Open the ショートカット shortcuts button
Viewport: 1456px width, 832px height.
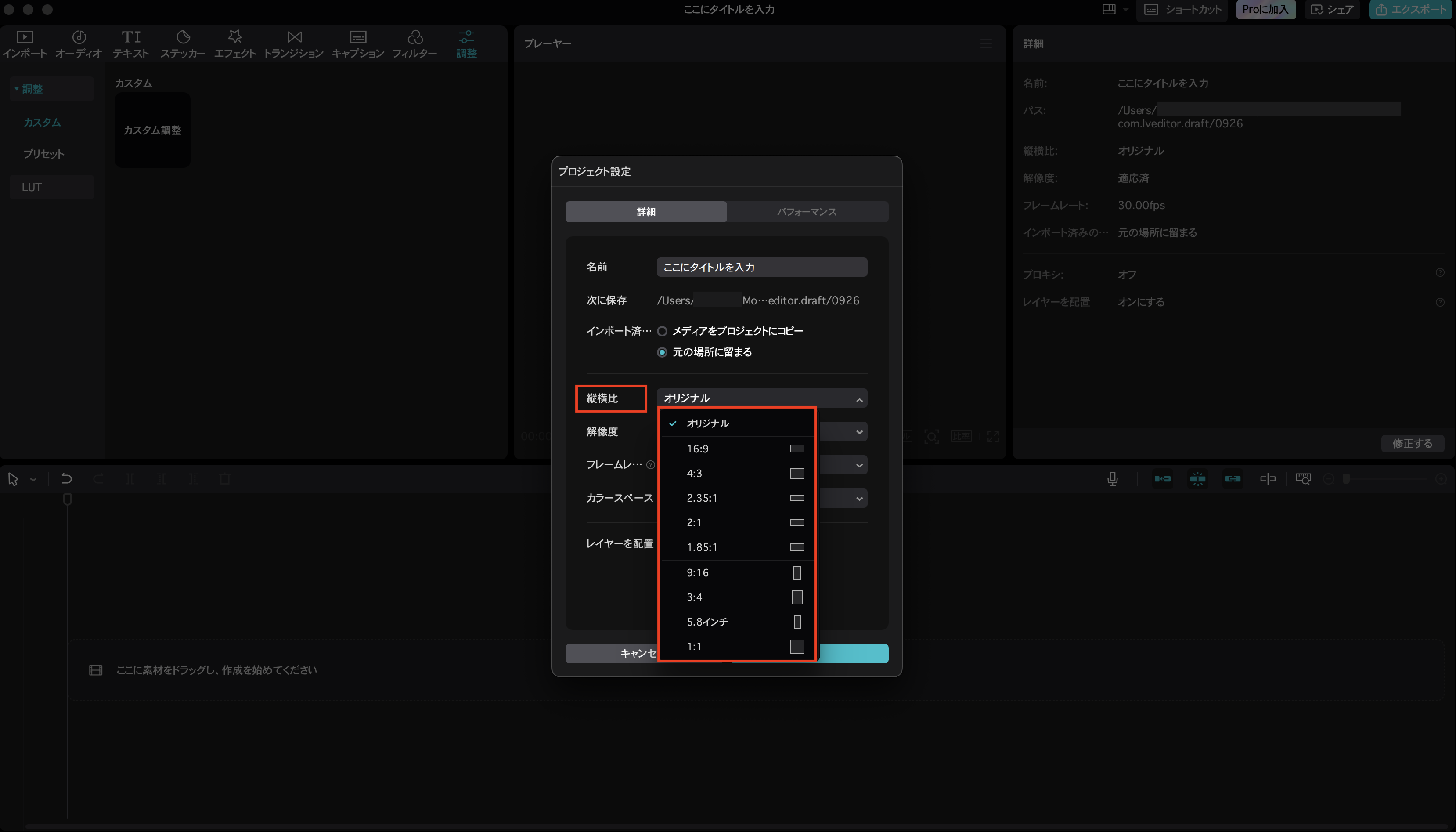coord(1182,10)
